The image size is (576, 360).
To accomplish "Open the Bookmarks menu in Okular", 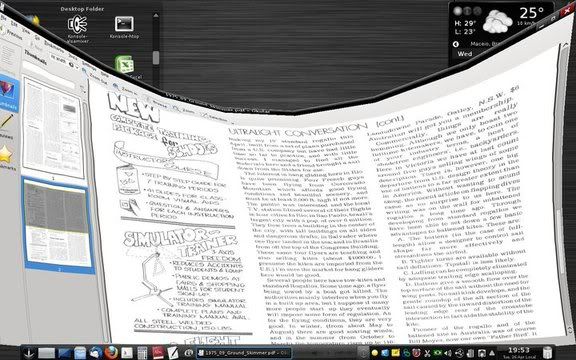I will (x=54, y=46).
